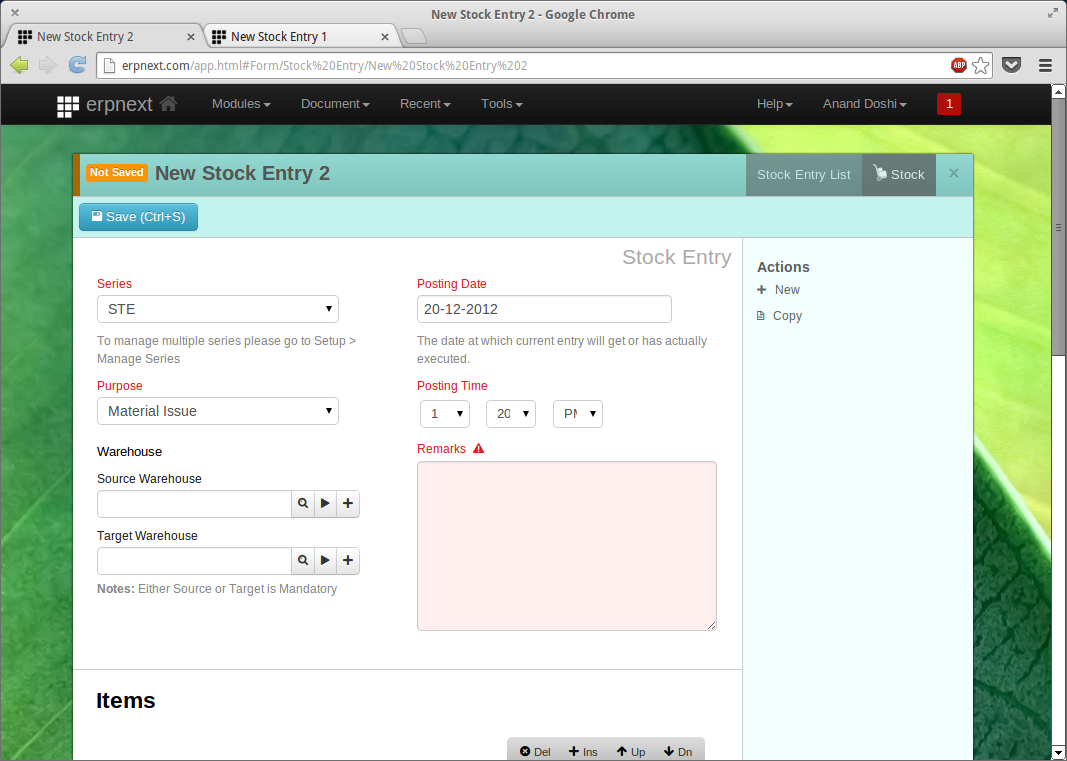This screenshot has width=1067, height=761.
Task: Click inside the Remarks text area
Action: tap(567, 546)
